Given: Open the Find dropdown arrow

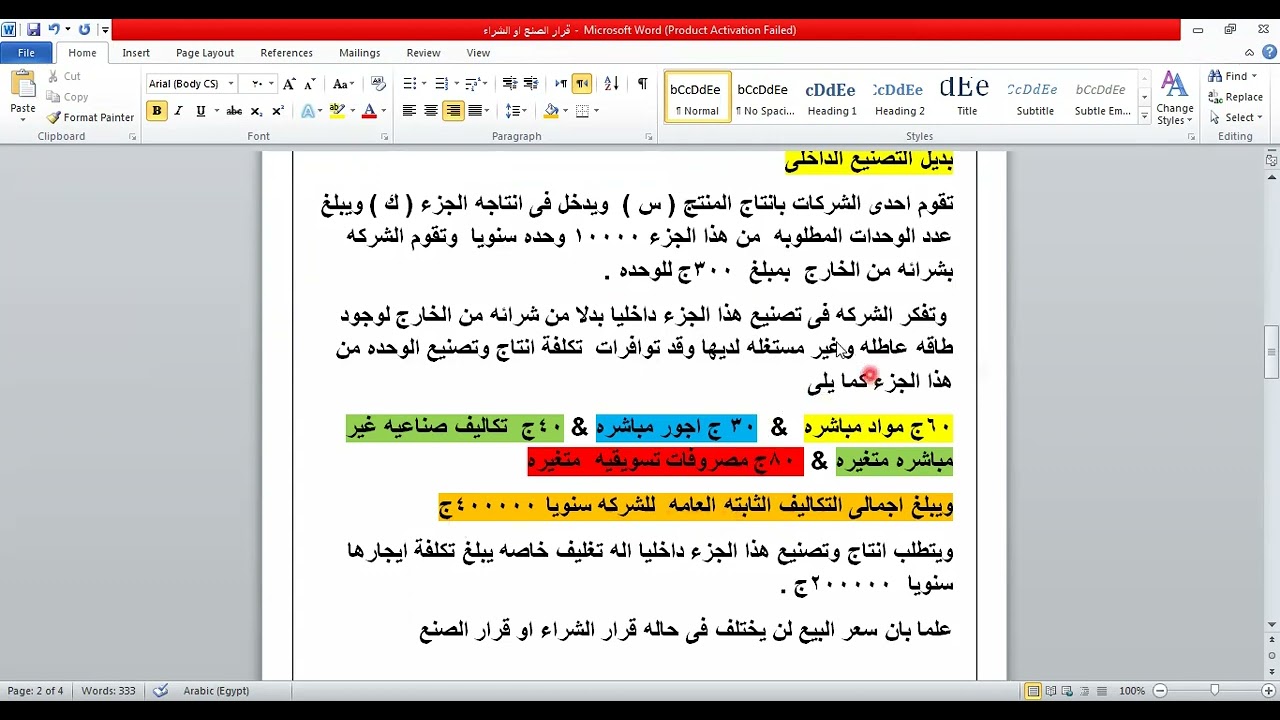Looking at the screenshot, I should 1255,76.
